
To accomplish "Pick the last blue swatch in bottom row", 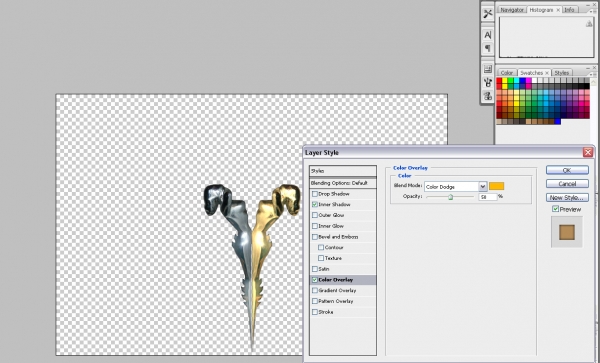I will [558, 122].
